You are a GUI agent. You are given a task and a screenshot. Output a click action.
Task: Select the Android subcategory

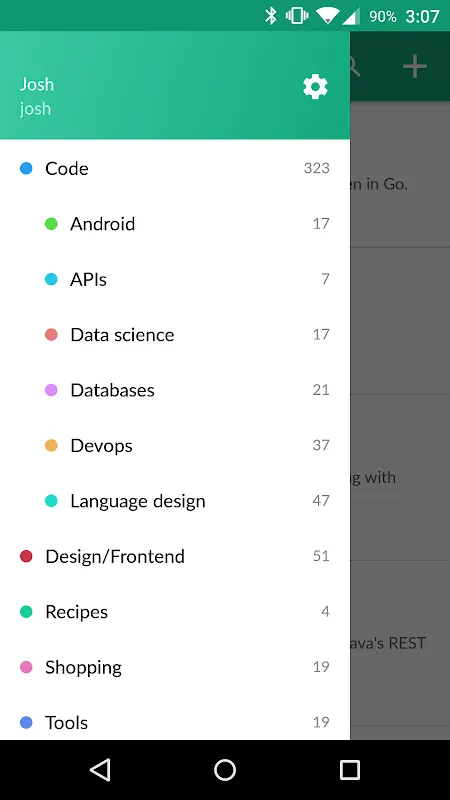[175, 223]
